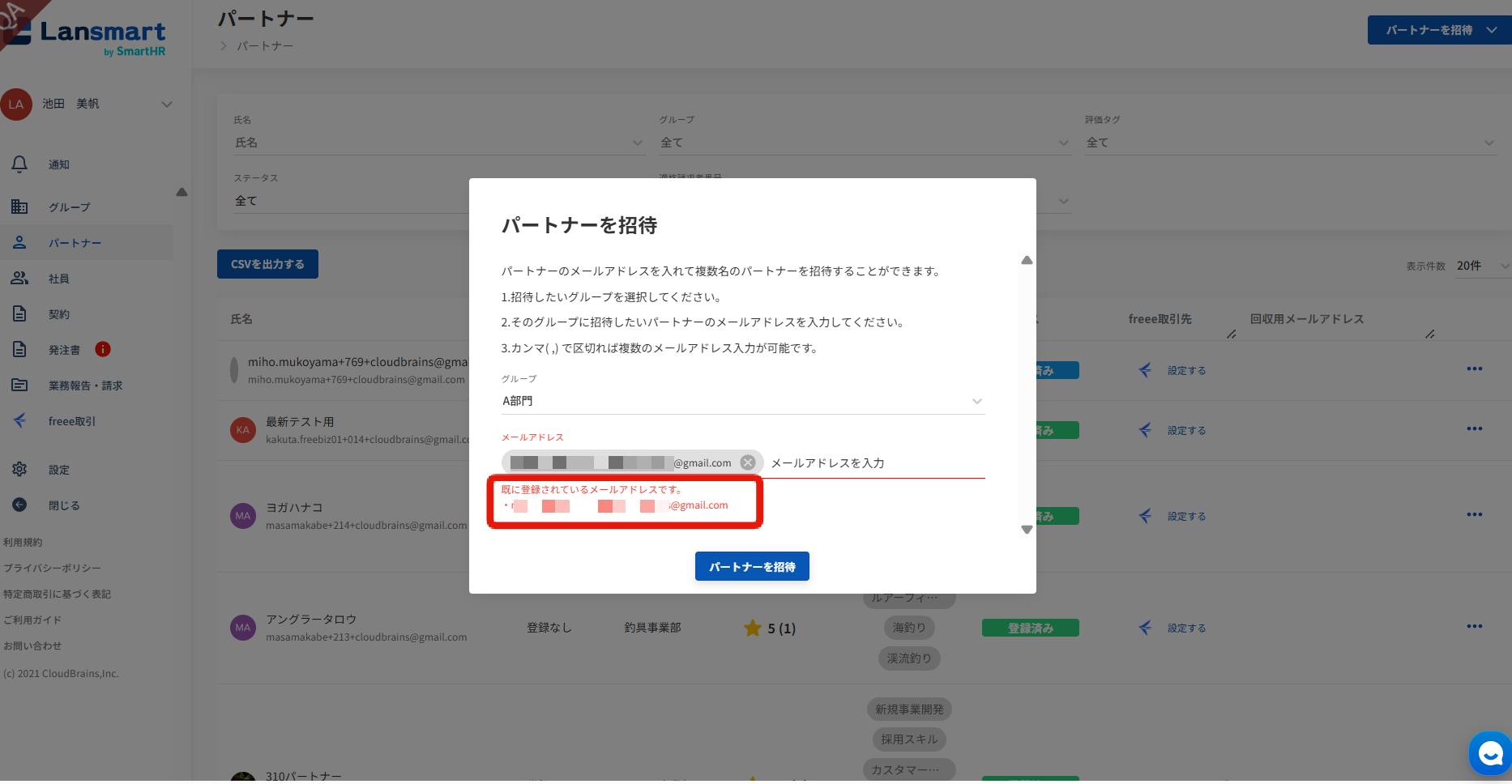Click the LA user avatar
The image size is (1512, 784).
(x=16, y=104)
